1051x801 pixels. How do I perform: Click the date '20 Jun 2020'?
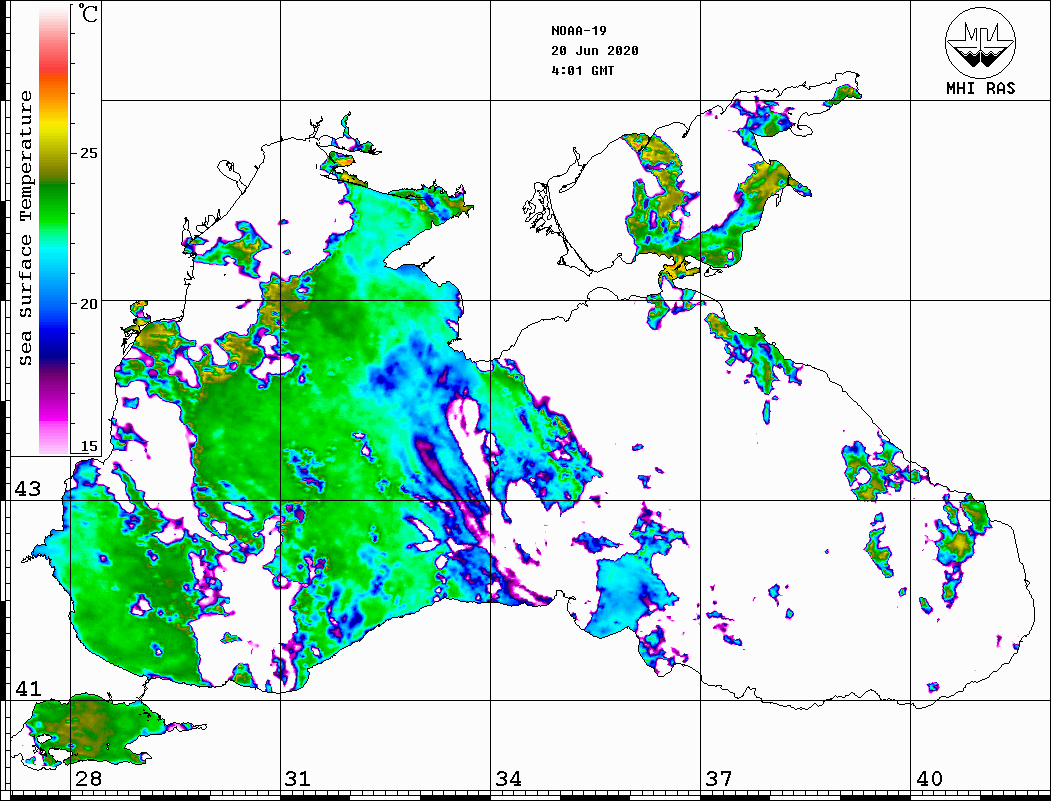click(595, 51)
